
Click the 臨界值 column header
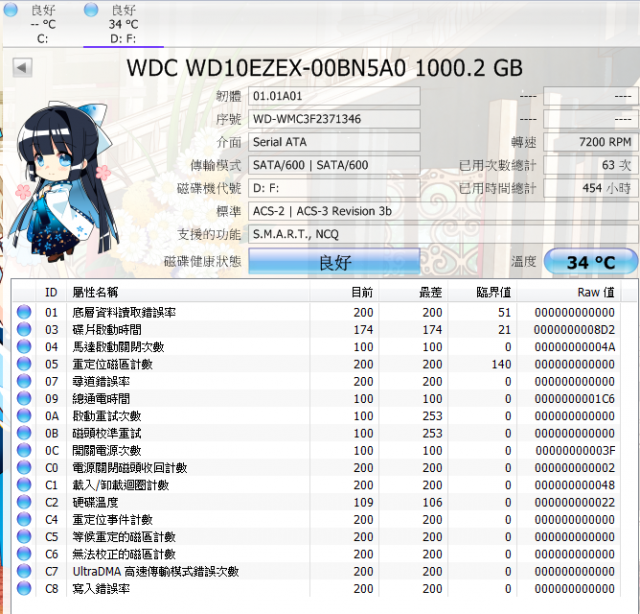482,292
